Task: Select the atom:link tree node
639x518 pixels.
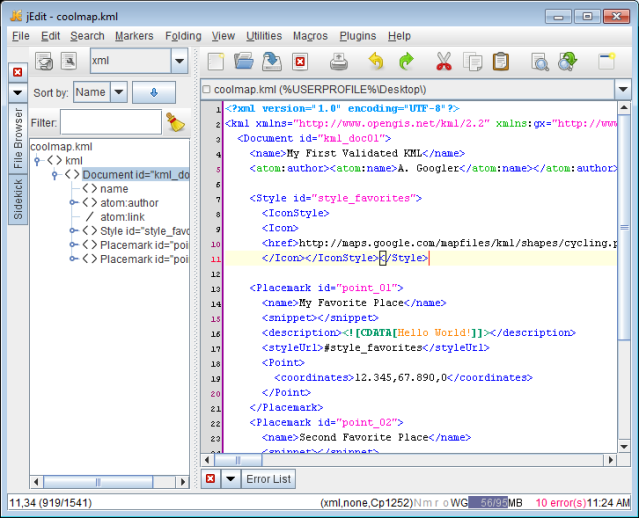Action: tap(122, 217)
